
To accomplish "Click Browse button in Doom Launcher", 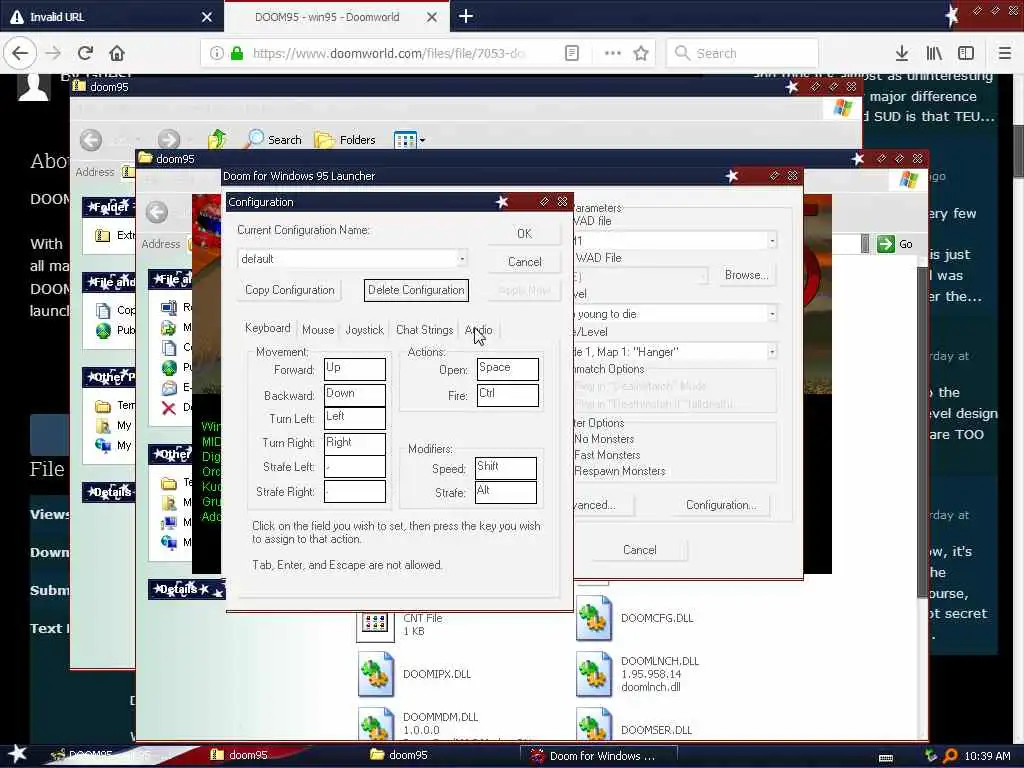I will (746, 275).
